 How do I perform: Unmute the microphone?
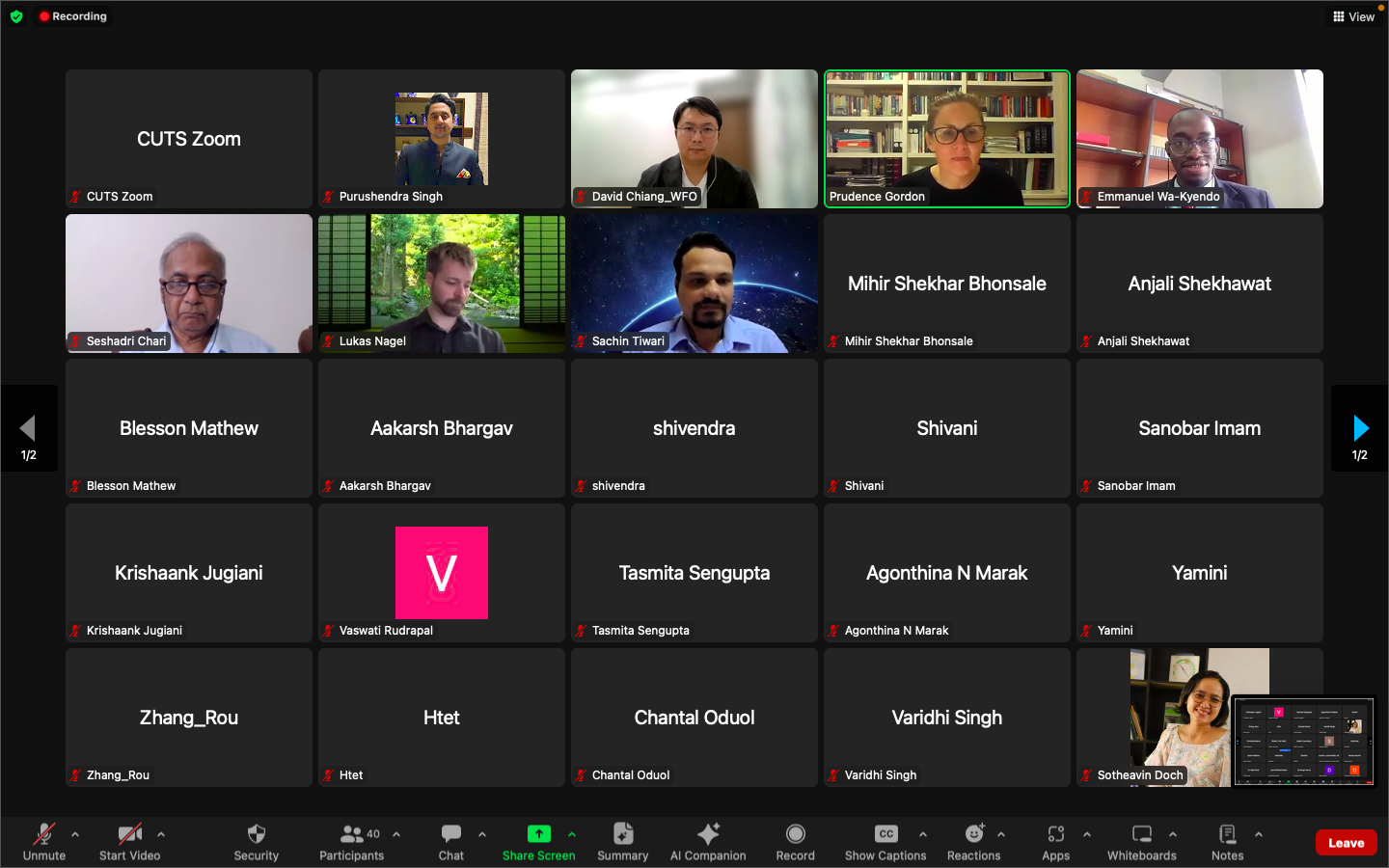(x=44, y=841)
